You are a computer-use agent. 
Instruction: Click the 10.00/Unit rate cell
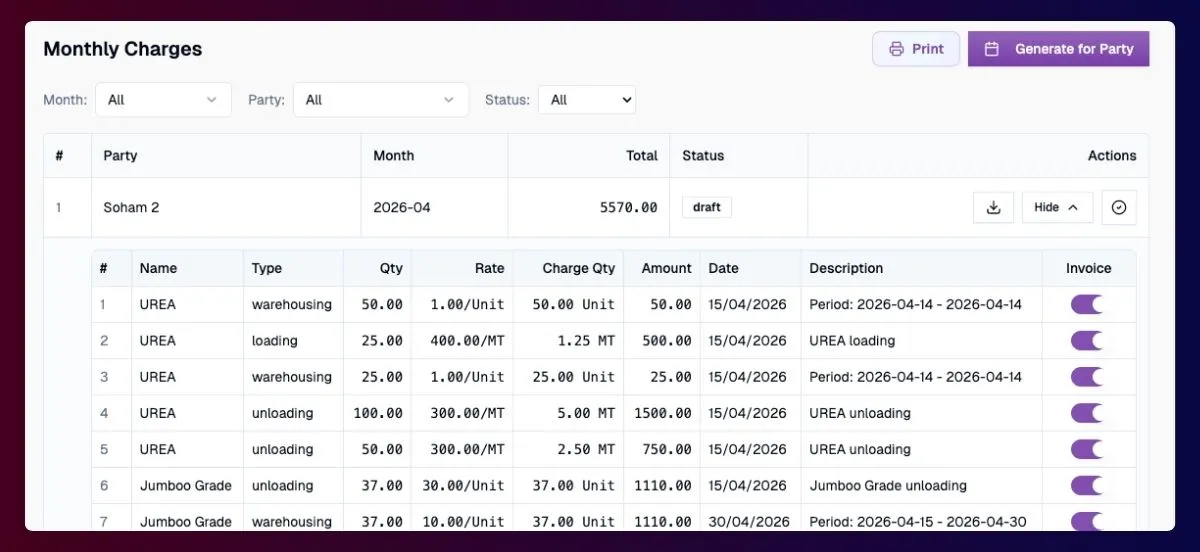pyautogui.click(x=464, y=521)
